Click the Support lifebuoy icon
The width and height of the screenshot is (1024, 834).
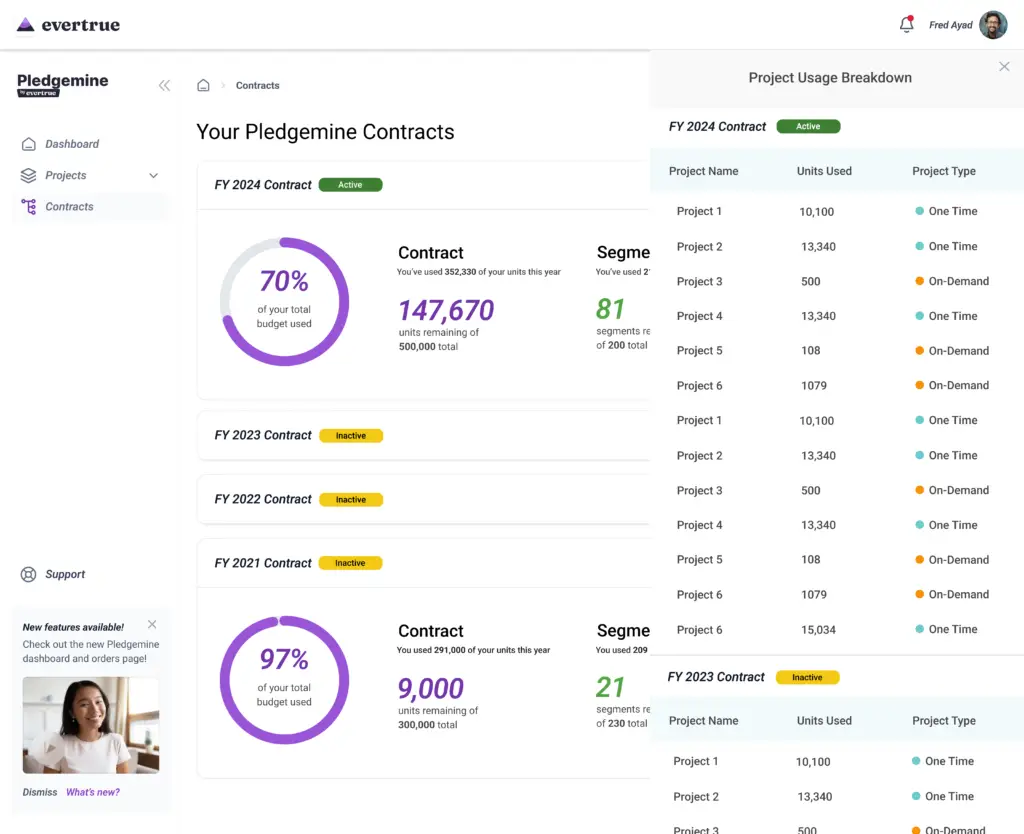tap(29, 574)
